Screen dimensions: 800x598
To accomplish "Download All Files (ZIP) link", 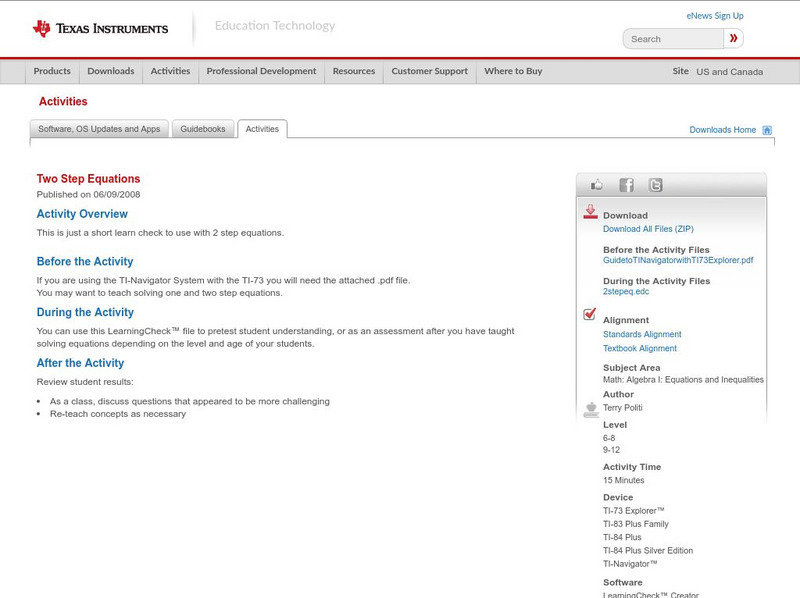I will 647,229.
